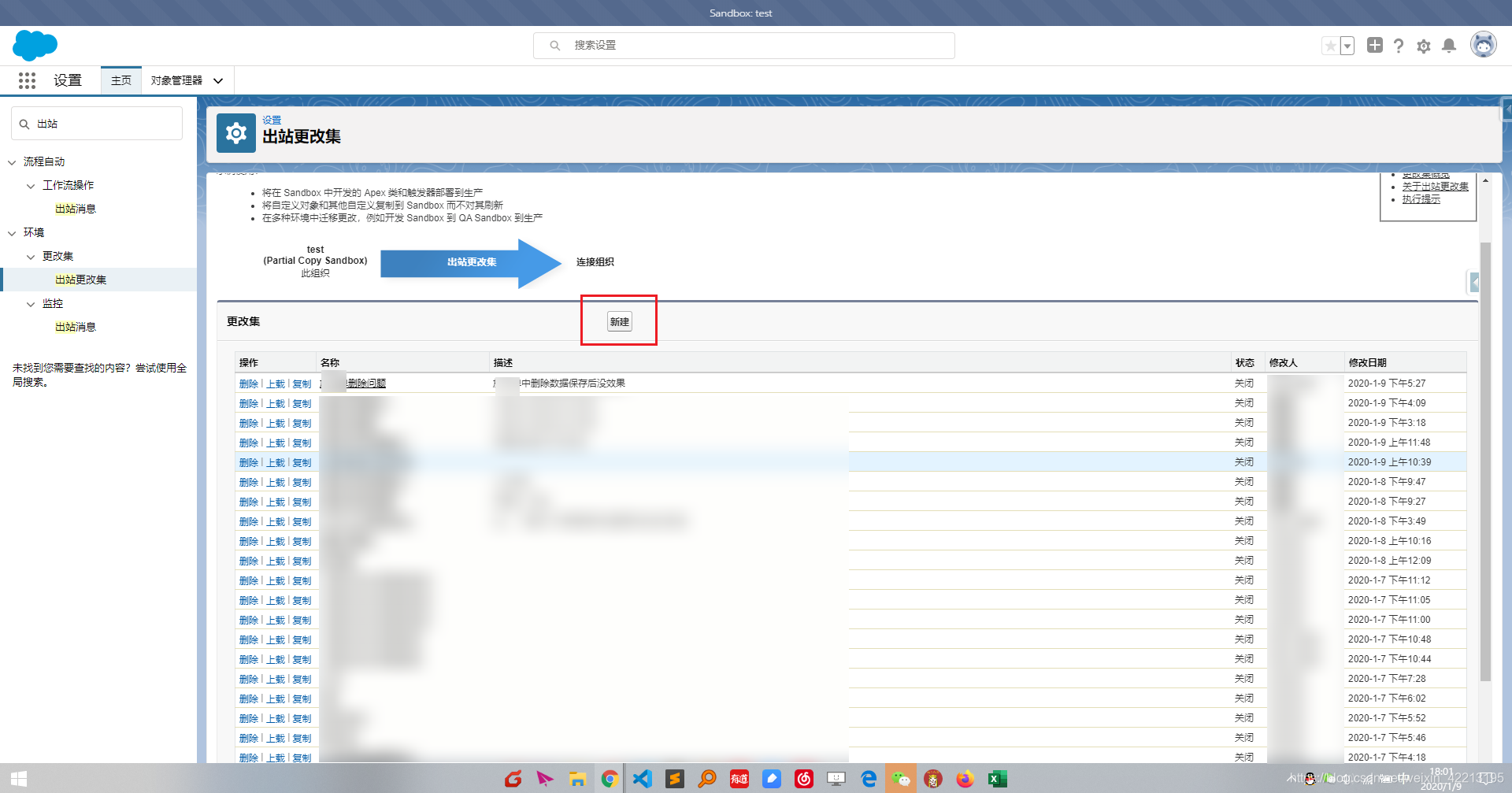This screenshot has width=1512, height=793.
Task: Focus the 搜索设置 global search box
Action: click(x=744, y=46)
